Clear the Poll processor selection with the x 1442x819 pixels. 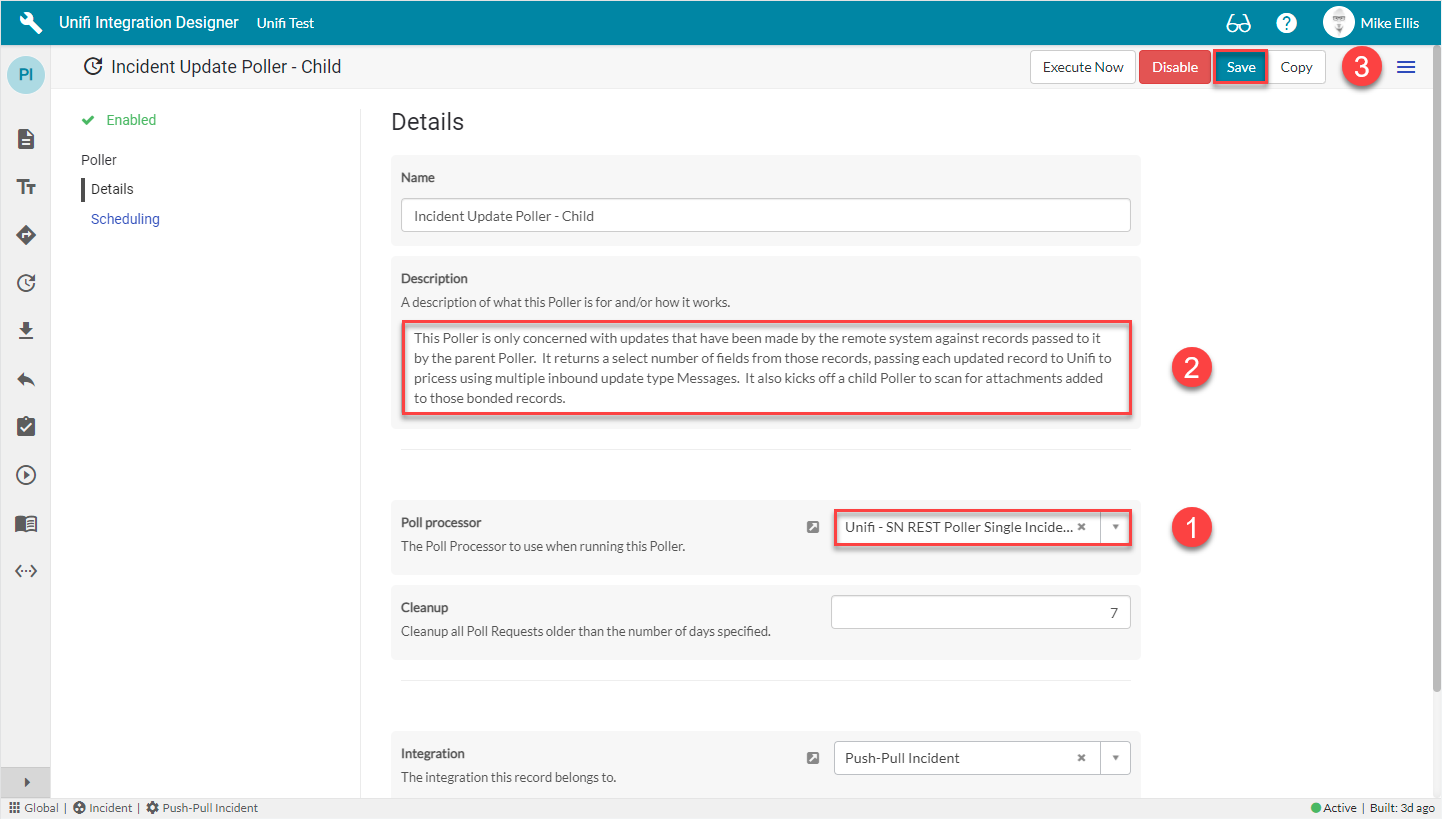point(1081,527)
